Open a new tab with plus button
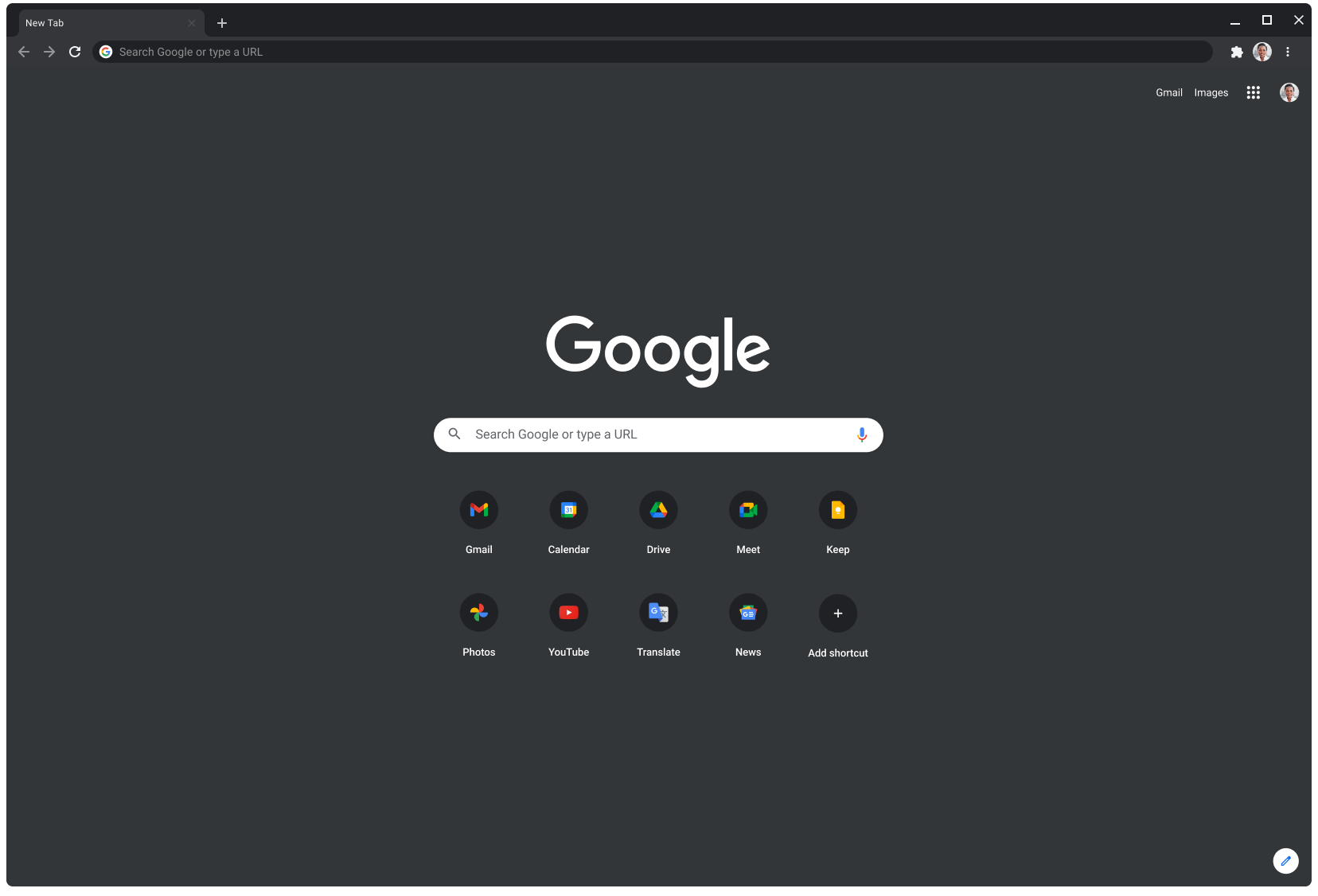This screenshot has width=1318, height=896. point(222,23)
